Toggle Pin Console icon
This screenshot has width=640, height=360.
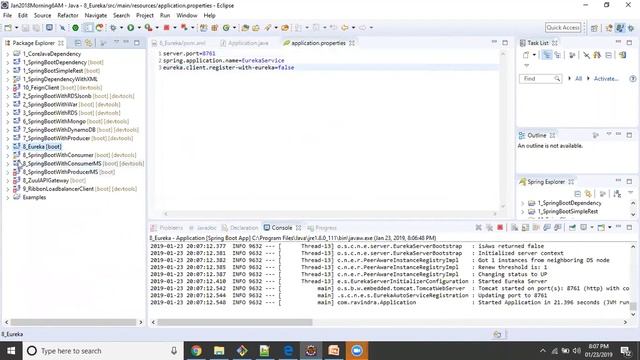pos(572,227)
